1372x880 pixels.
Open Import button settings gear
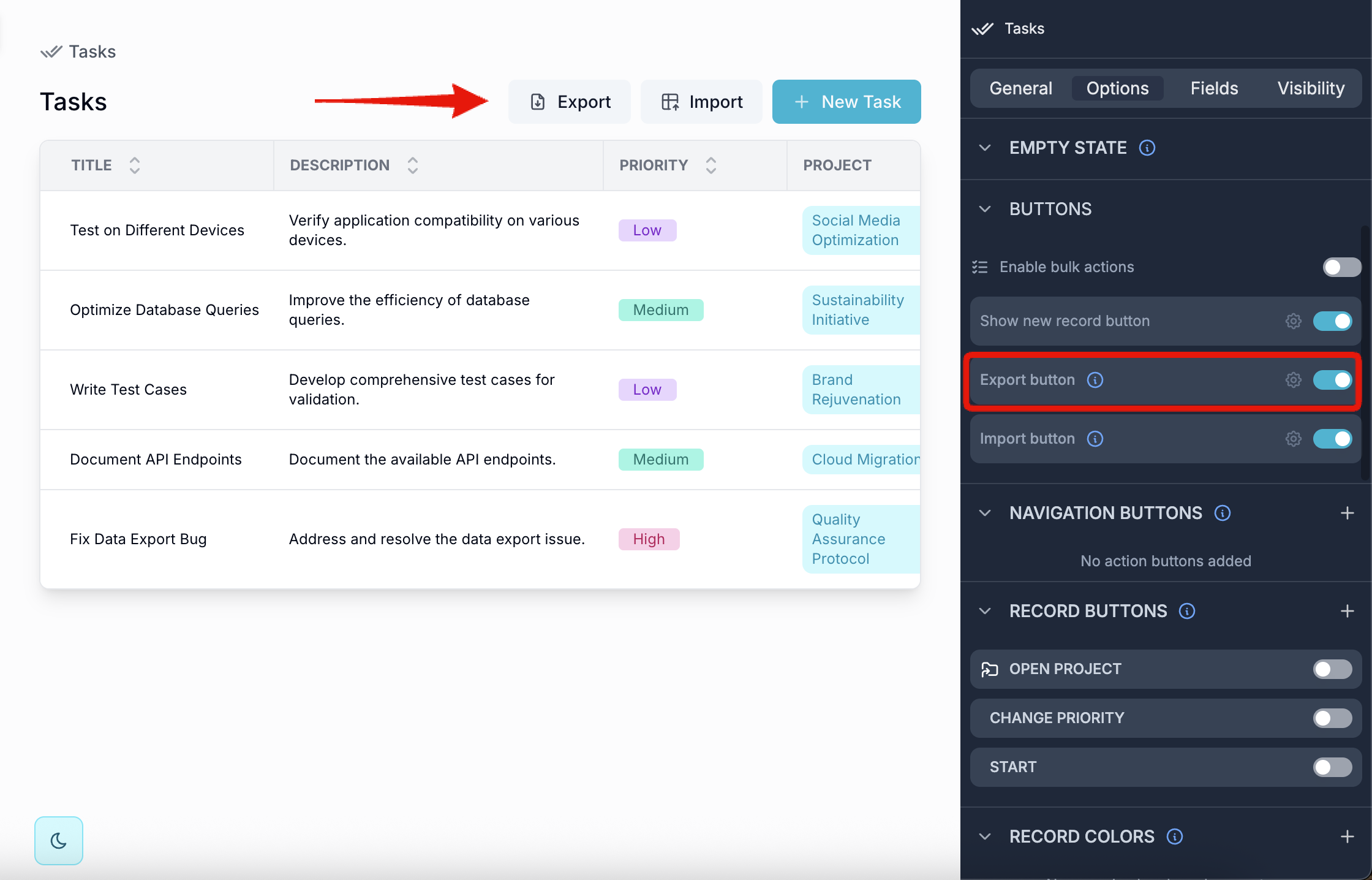tap(1293, 439)
